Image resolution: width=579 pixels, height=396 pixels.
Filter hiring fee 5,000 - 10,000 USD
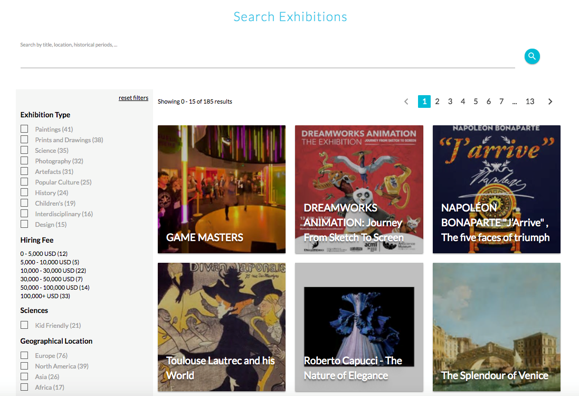(50, 262)
